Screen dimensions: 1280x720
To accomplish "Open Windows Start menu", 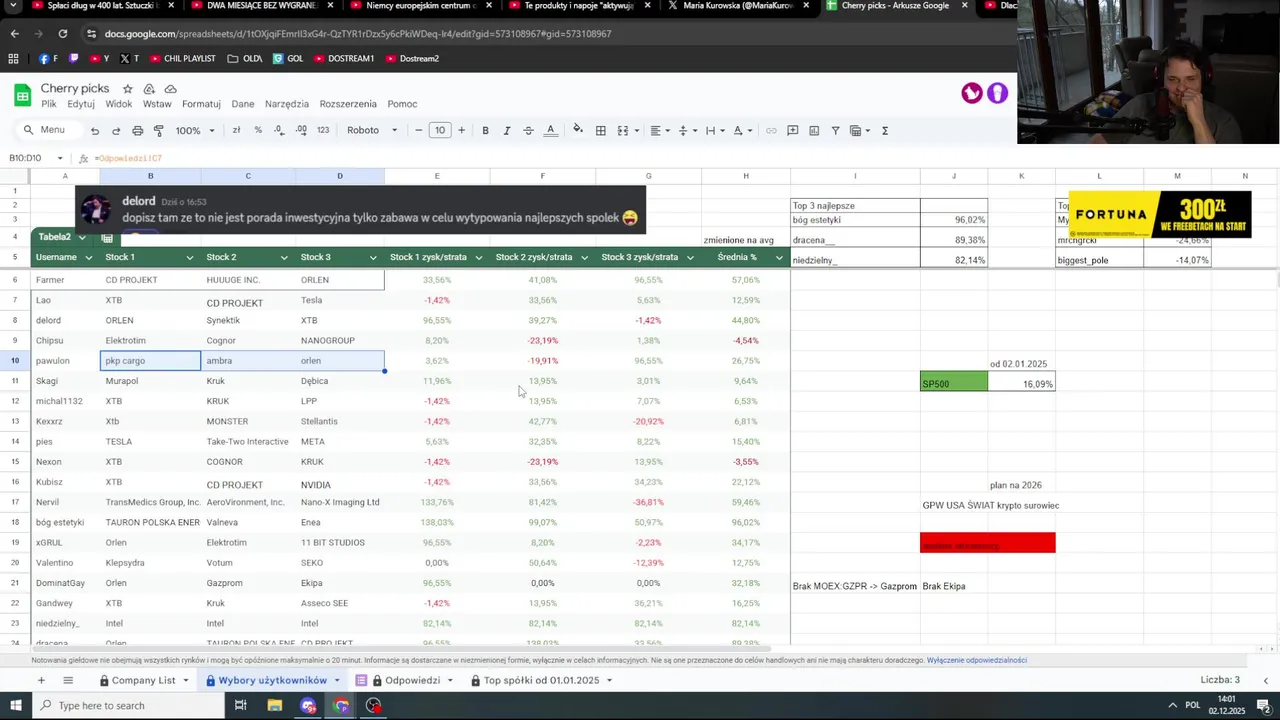I will pyautogui.click(x=16, y=705).
